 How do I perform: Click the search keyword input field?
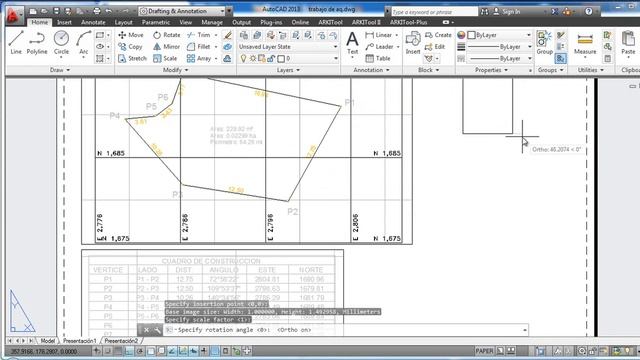[434, 12]
